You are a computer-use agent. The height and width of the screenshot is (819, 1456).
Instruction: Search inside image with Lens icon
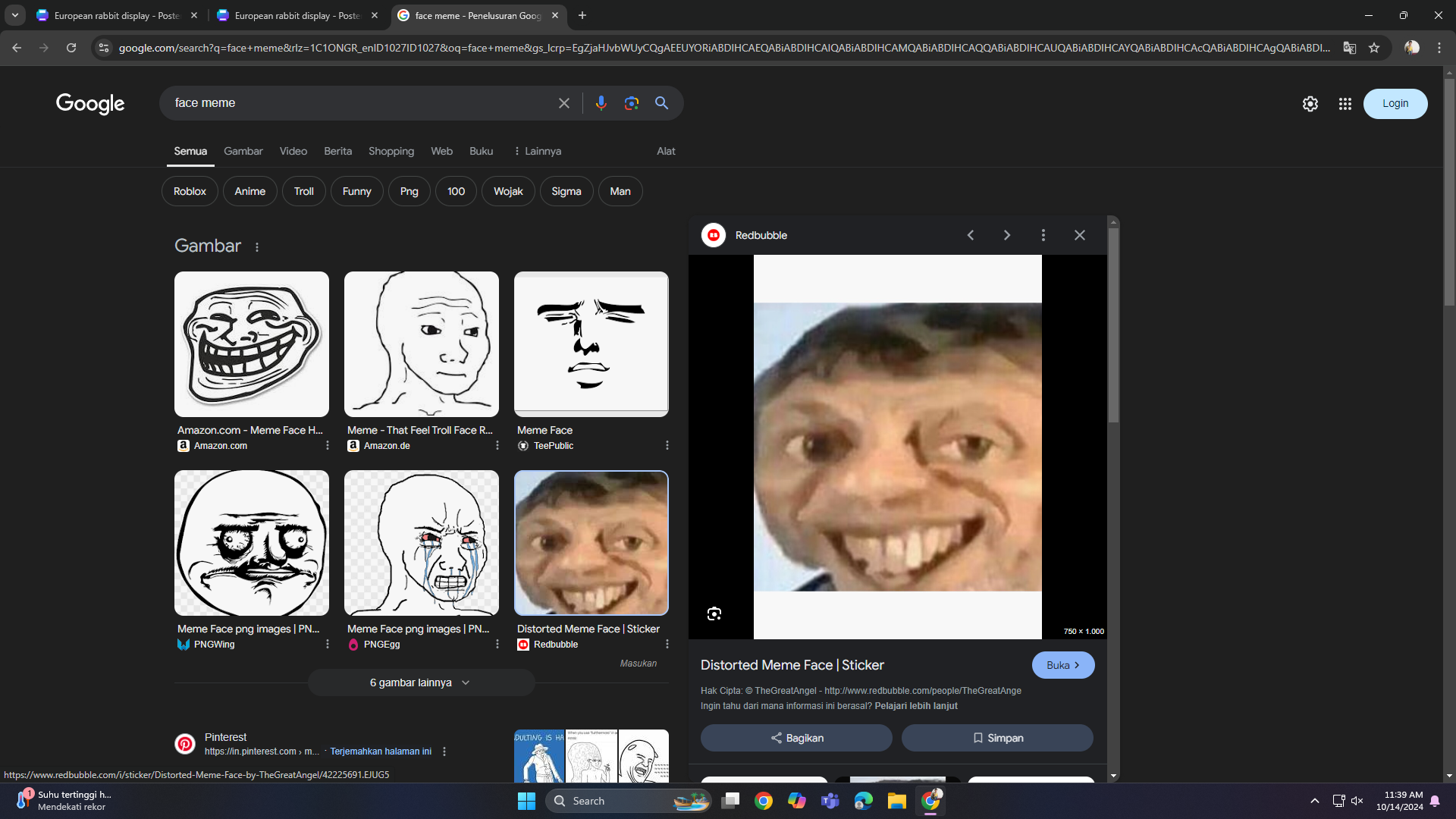(x=714, y=613)
